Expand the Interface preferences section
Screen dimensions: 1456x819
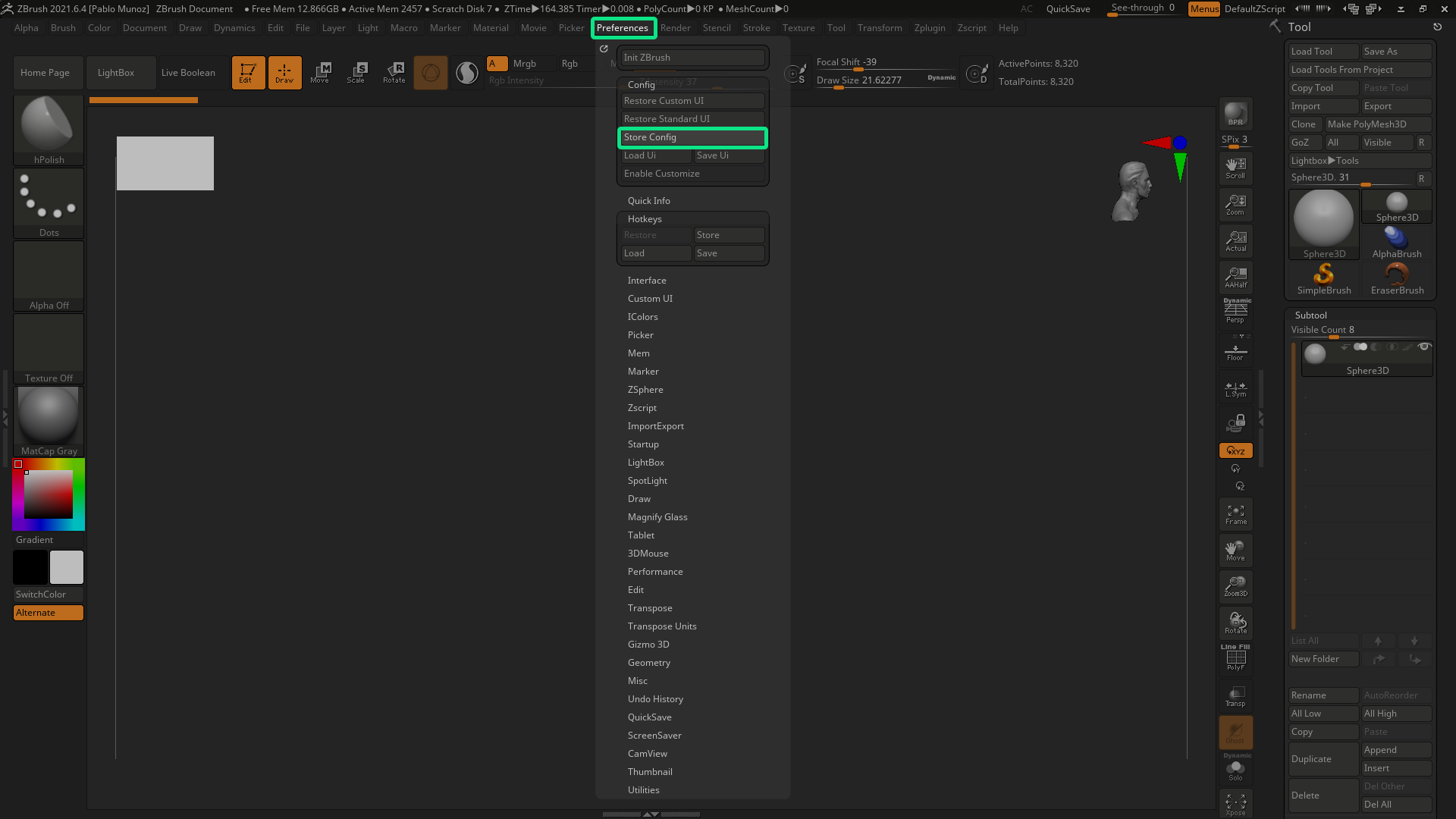click(x=647, y=281)
